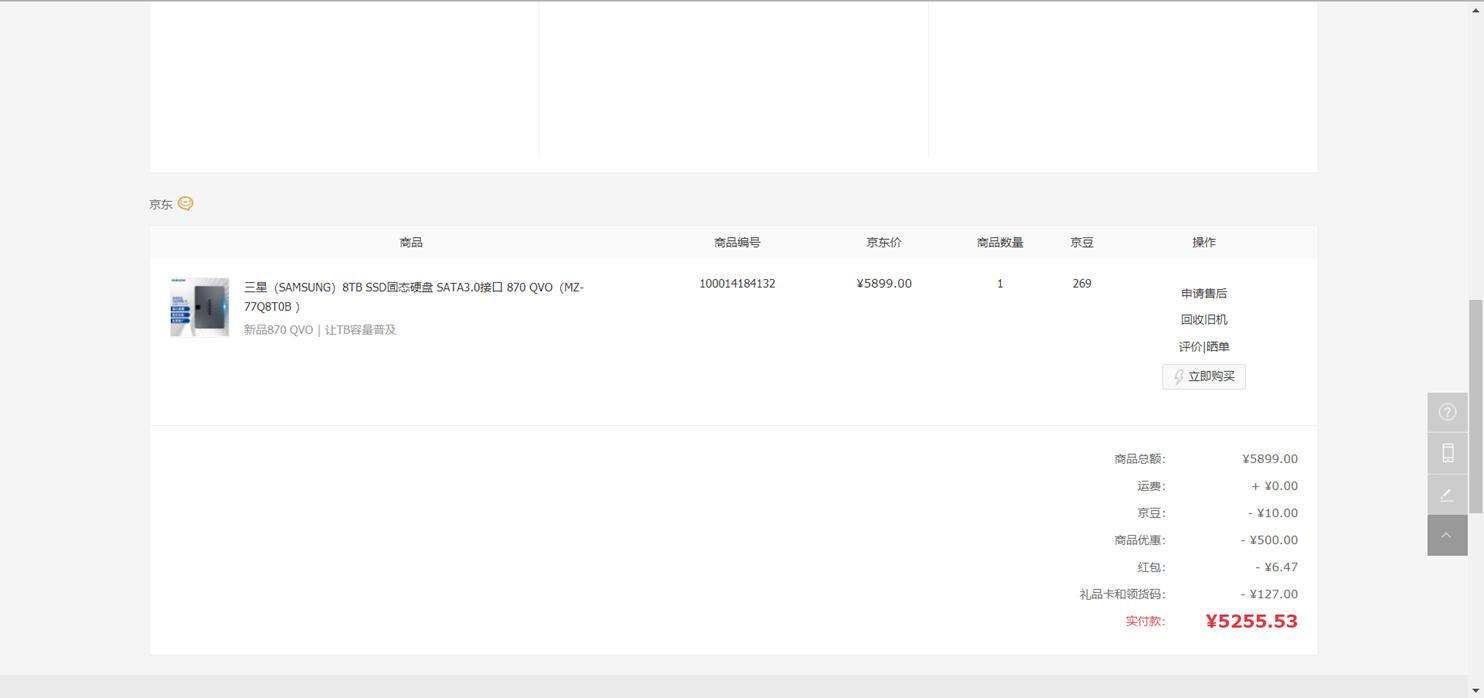Click the Samsung SSD product thumbnail
The image size is (1484, 698).
[199, 307]
